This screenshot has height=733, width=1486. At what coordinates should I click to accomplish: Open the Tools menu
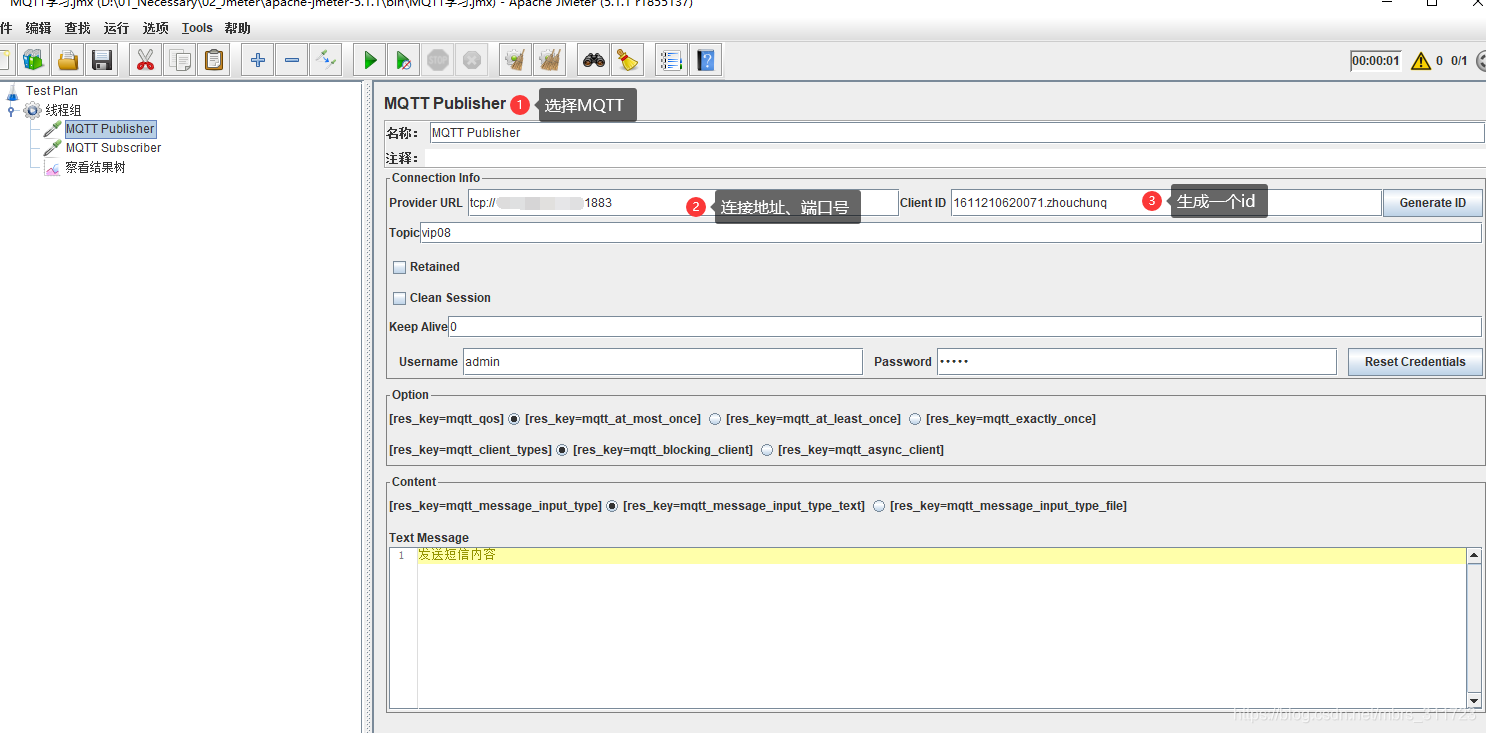[x=197, y=28]
